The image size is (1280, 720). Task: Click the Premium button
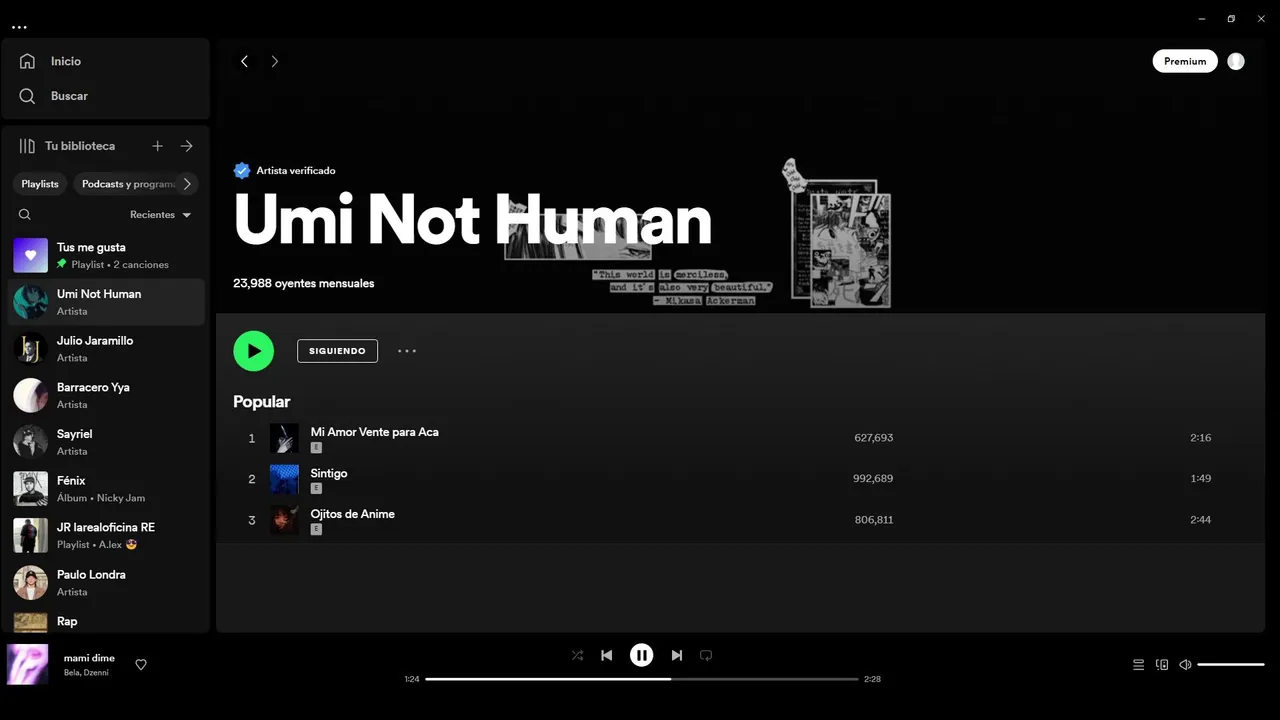click(1185, 61)
